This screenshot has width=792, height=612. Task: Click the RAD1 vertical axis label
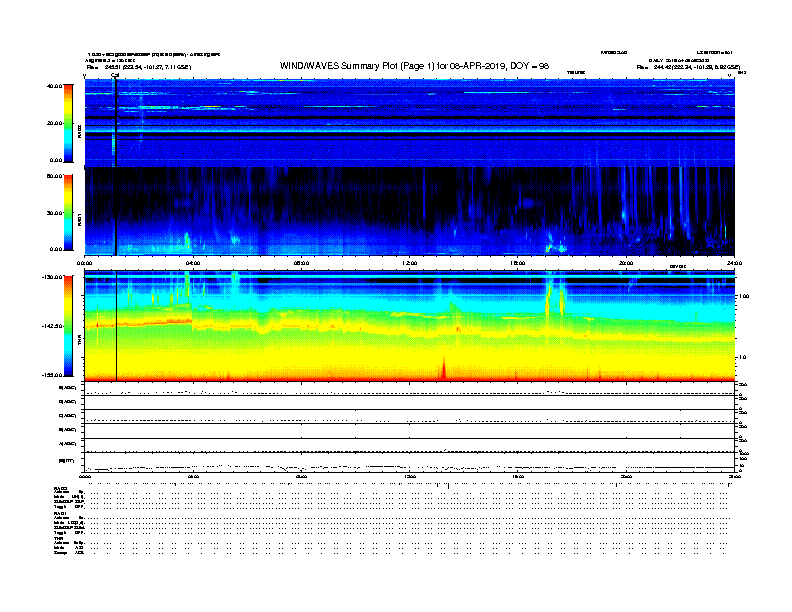click(x=79, y=219)
